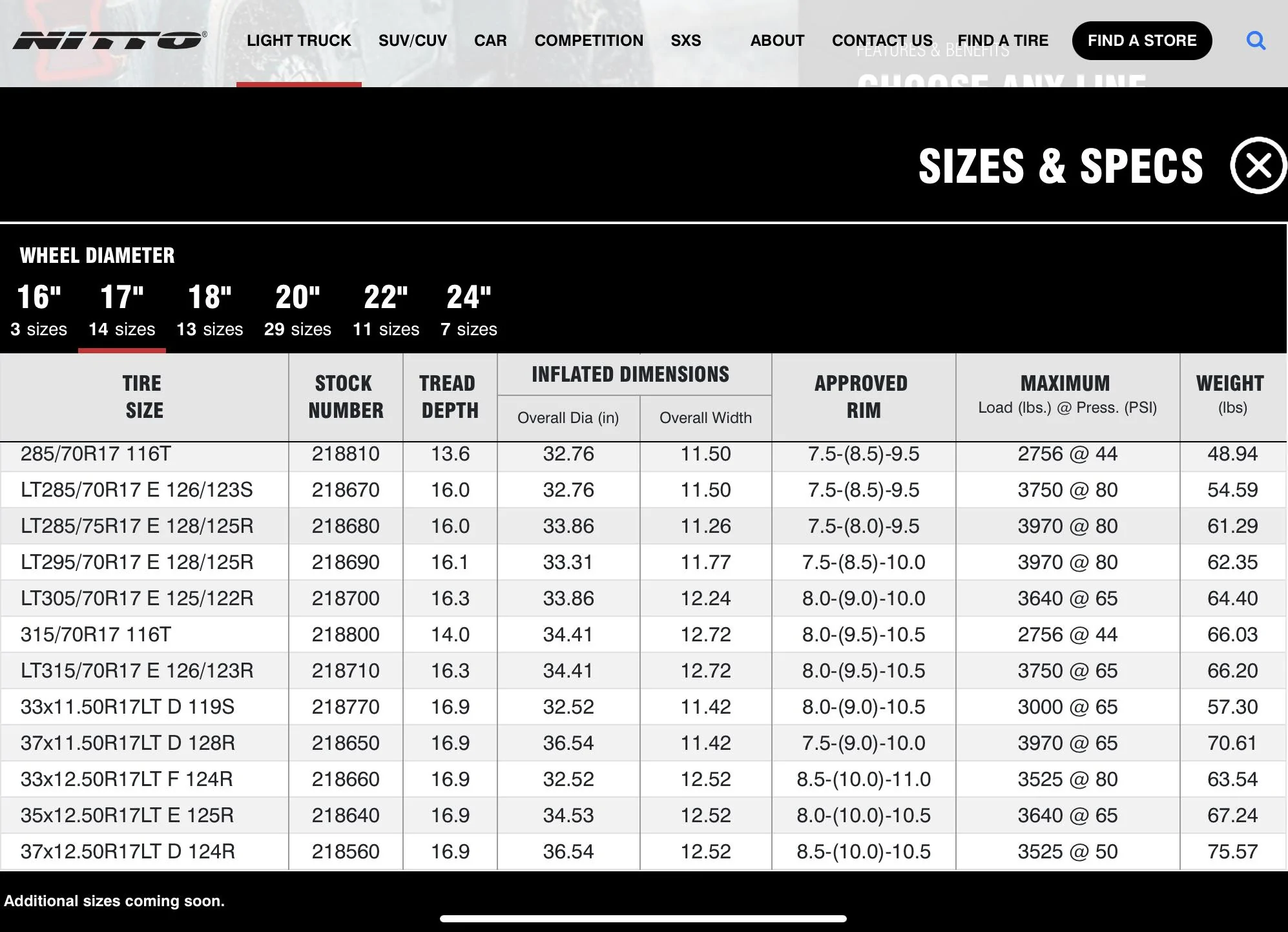Viewport: 1288px width, 932px height.
Task: Open the Car menu
Action: [x=490, y=41]
